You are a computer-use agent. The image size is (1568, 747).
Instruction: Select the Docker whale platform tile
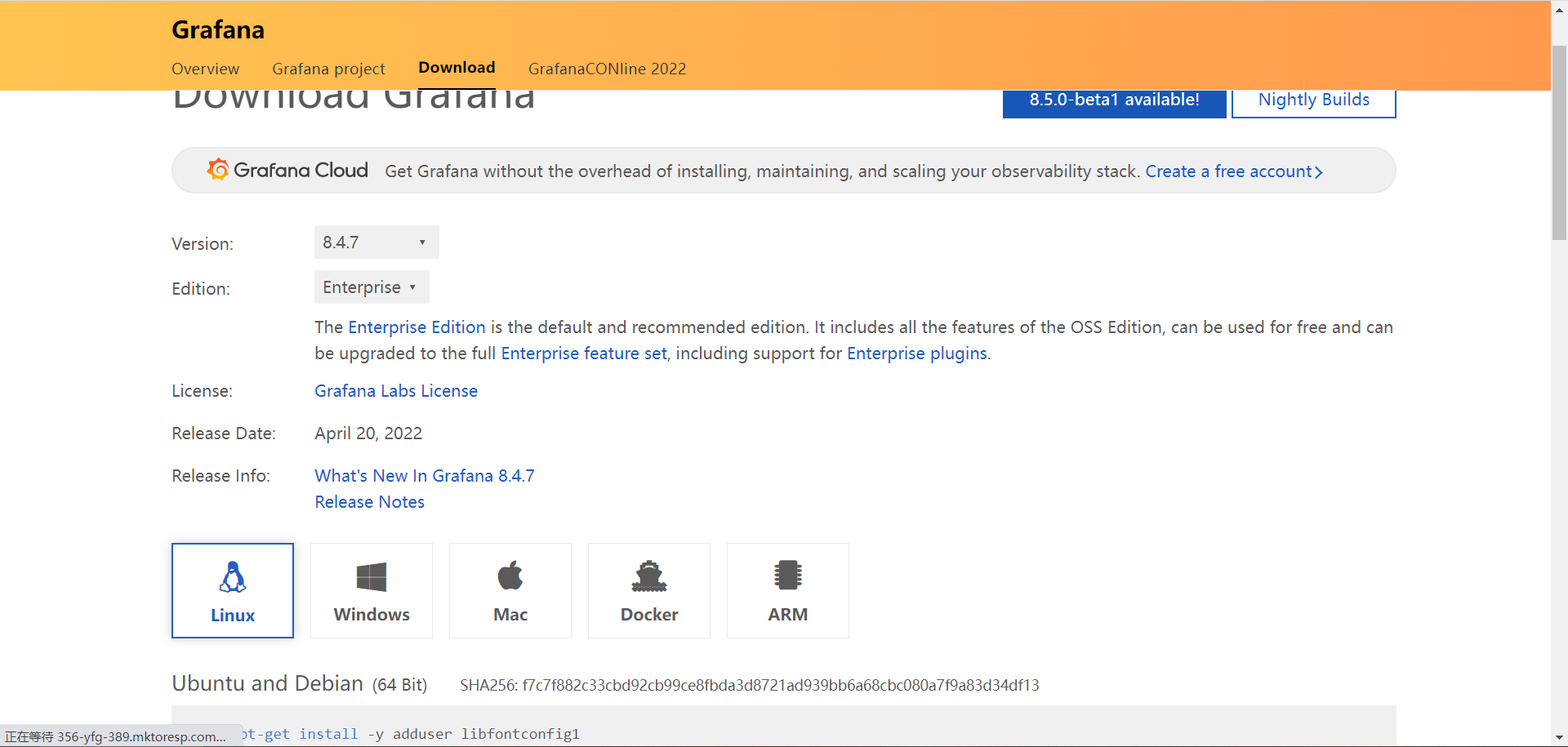(x=649, y=590)
